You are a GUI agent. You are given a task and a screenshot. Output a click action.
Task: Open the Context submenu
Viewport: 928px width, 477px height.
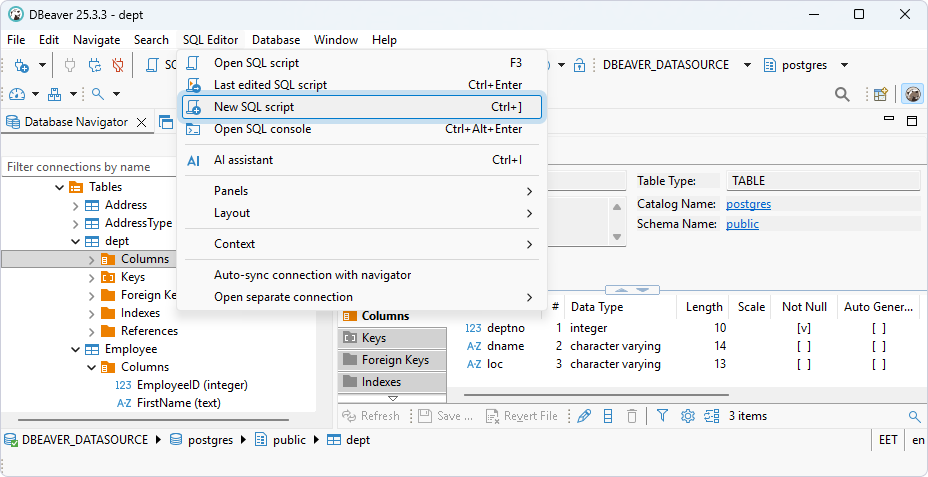(362, 244)
